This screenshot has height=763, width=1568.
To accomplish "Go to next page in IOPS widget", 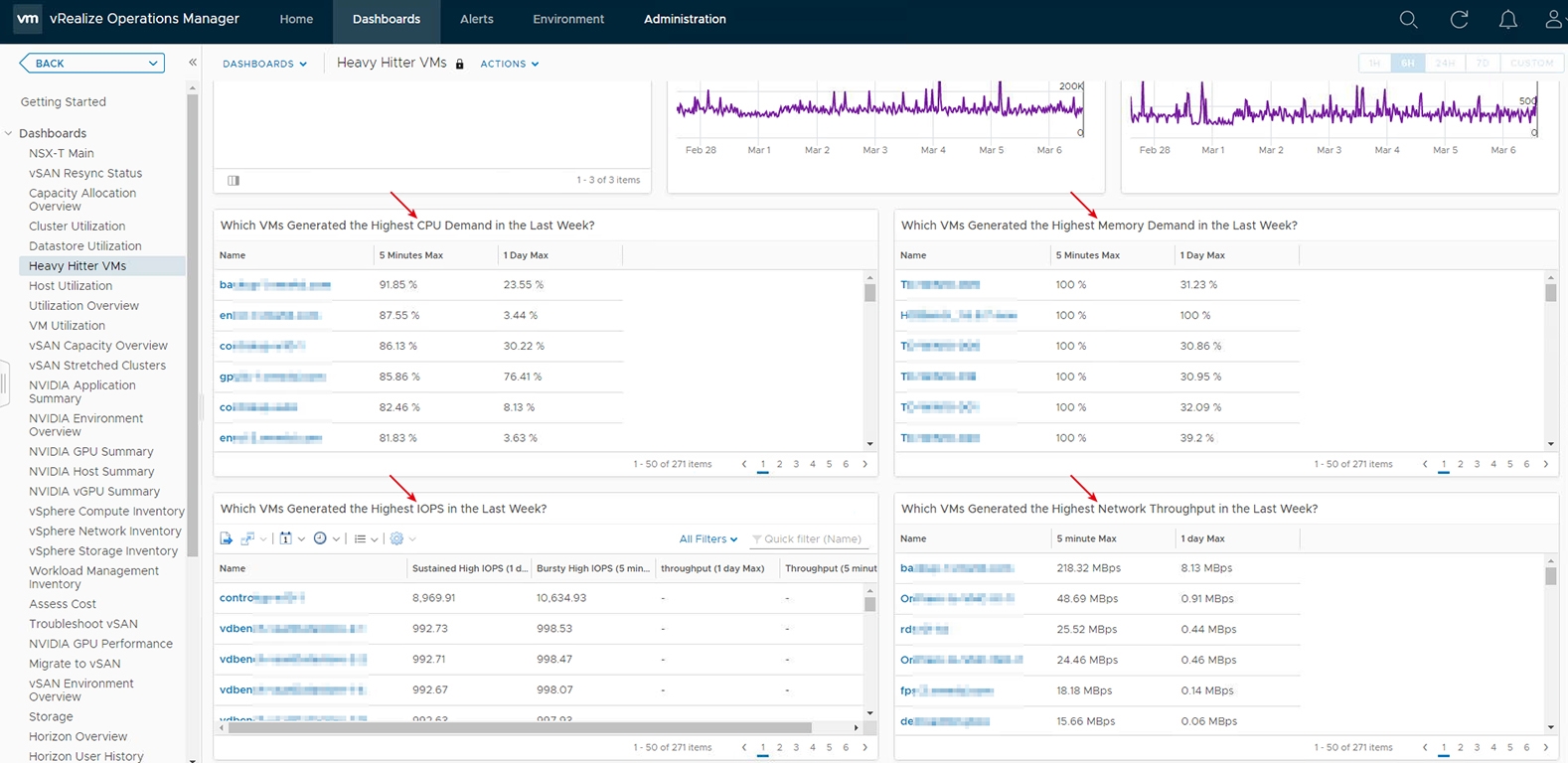I will click(864, 747).
